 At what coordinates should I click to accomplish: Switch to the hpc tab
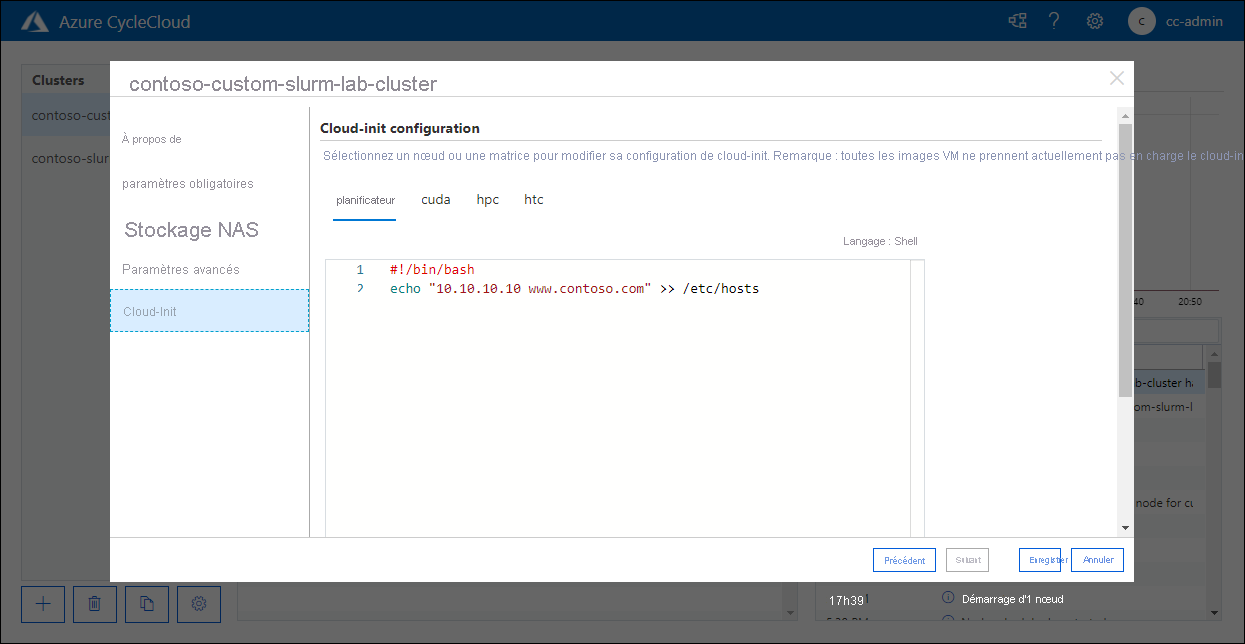(487, 199)
